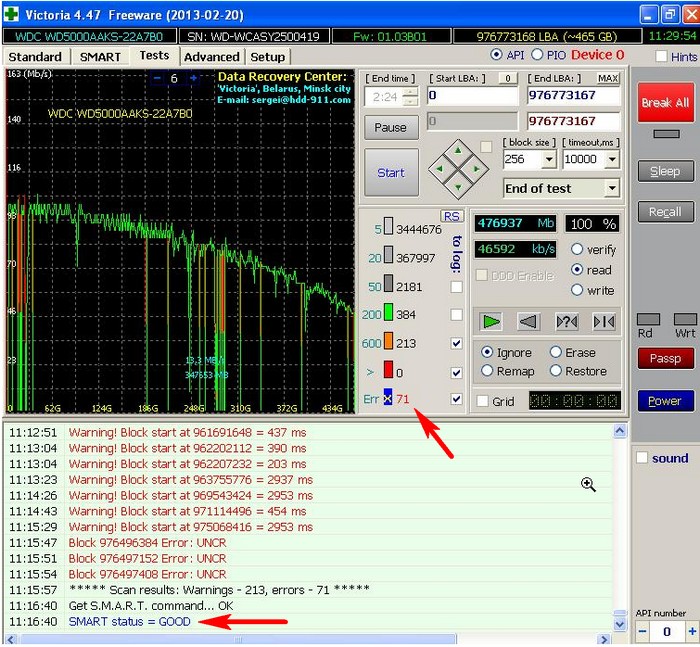700x647 pixels.
Task: Toggle the sound checkbox
Action: [x=642, y=458]
